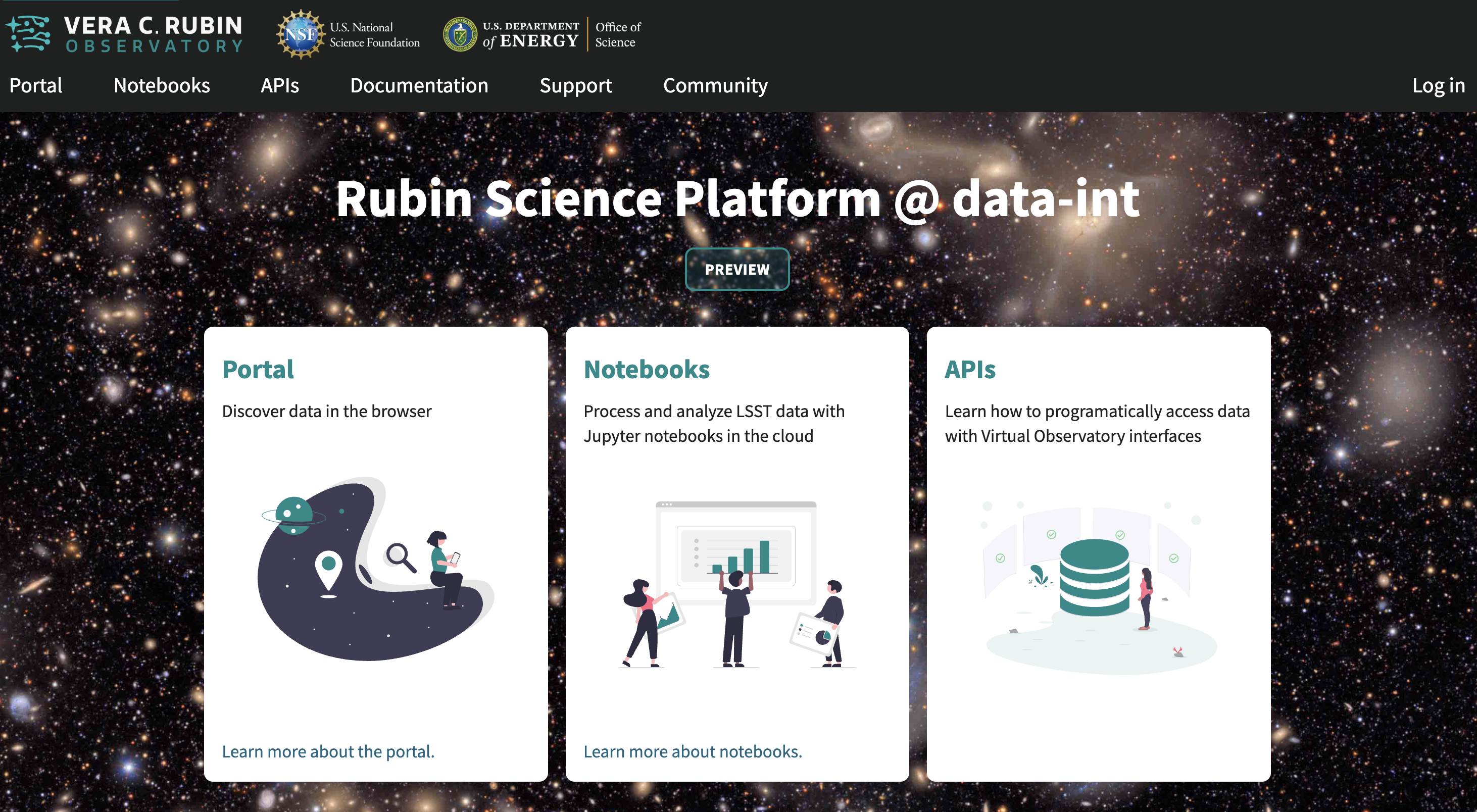Viewport: 1477px width, 812px height.
Task: Click the PREVIEW badge button
Action: [x=737, y=269]
